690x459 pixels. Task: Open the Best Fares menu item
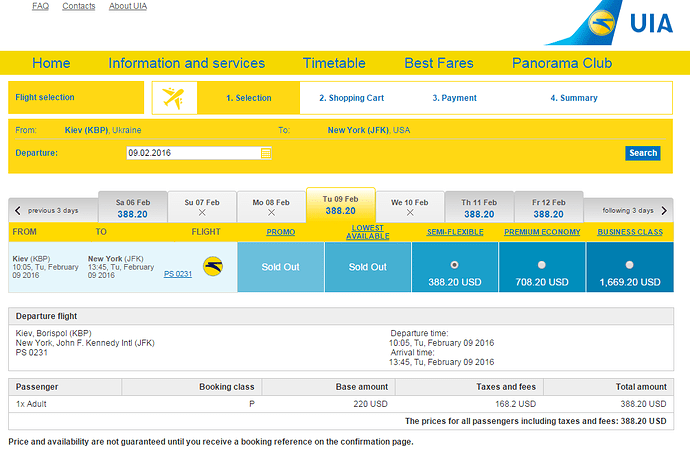pyautogui.click(x=439, y=63)
